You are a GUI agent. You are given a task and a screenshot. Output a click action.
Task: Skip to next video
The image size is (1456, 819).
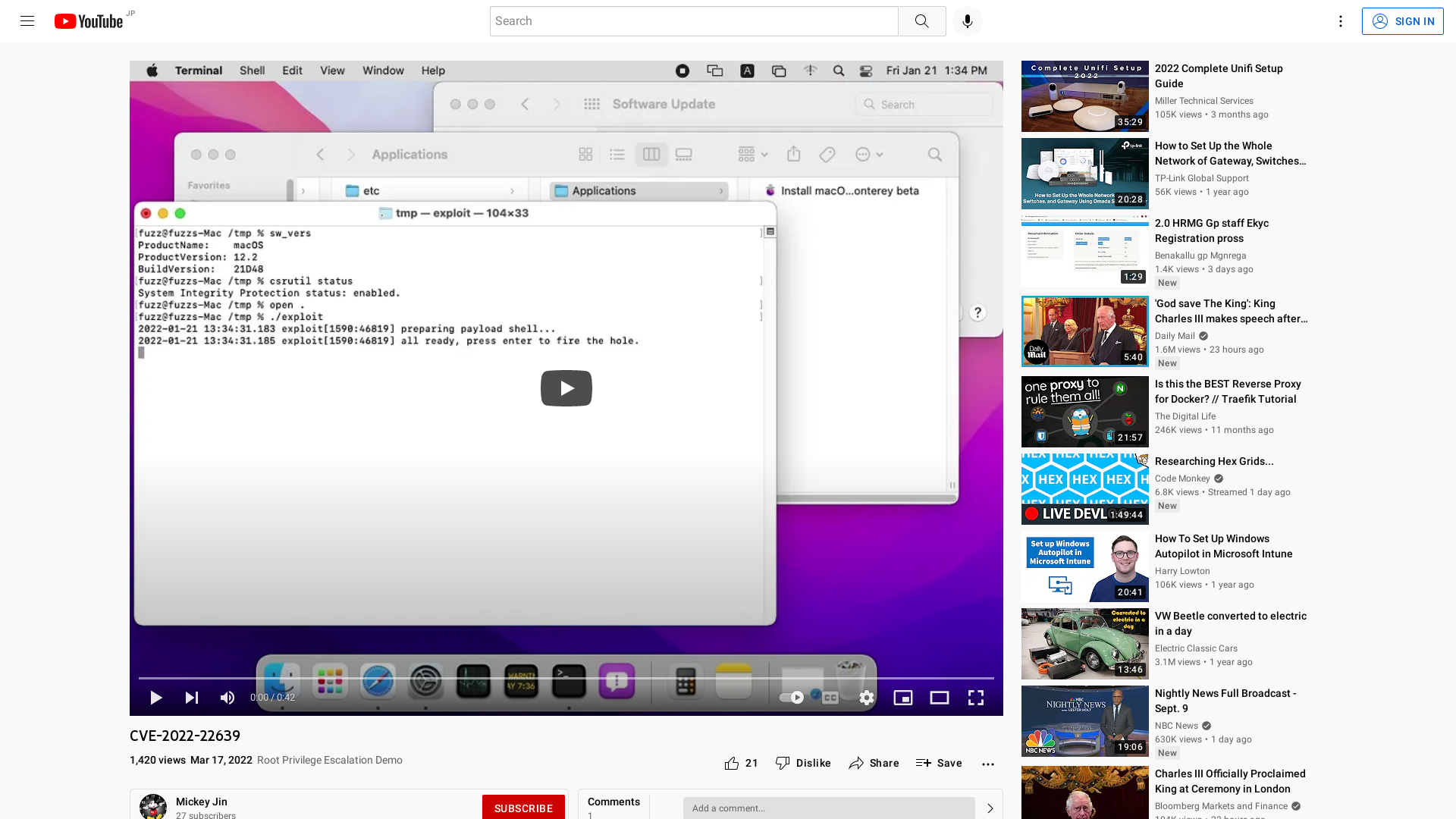pyautogui.click(x=192, y=698)
